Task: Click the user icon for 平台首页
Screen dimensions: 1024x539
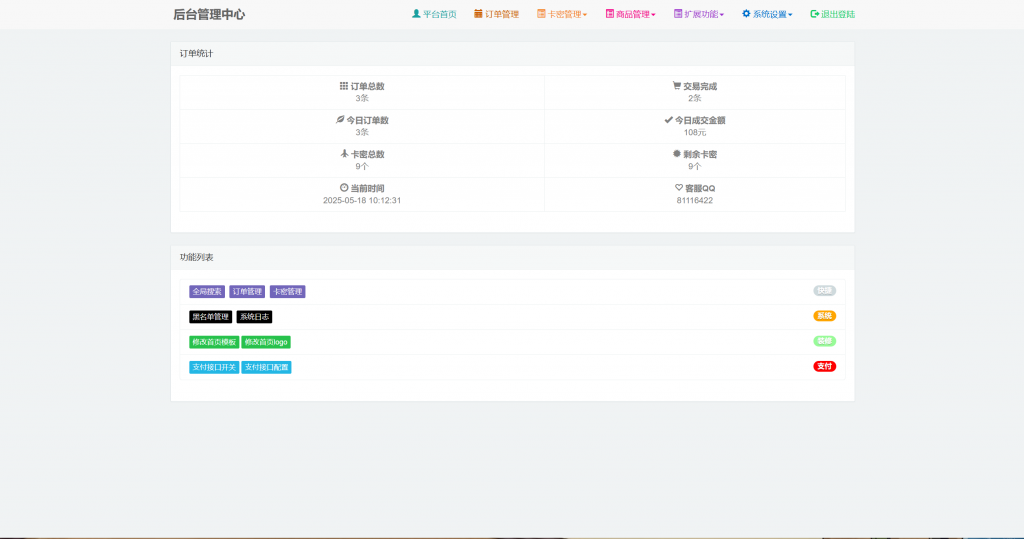Action: point(416,14)
